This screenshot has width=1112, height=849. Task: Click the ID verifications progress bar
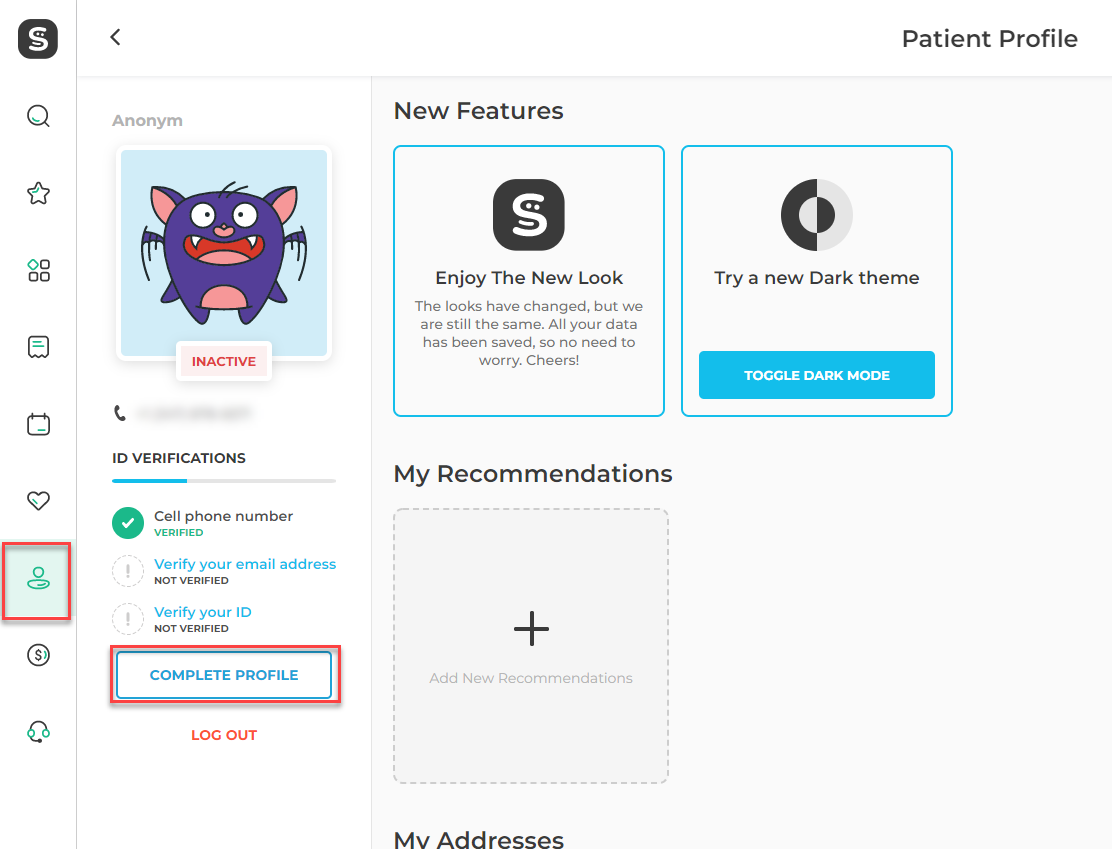coord(224,481)
